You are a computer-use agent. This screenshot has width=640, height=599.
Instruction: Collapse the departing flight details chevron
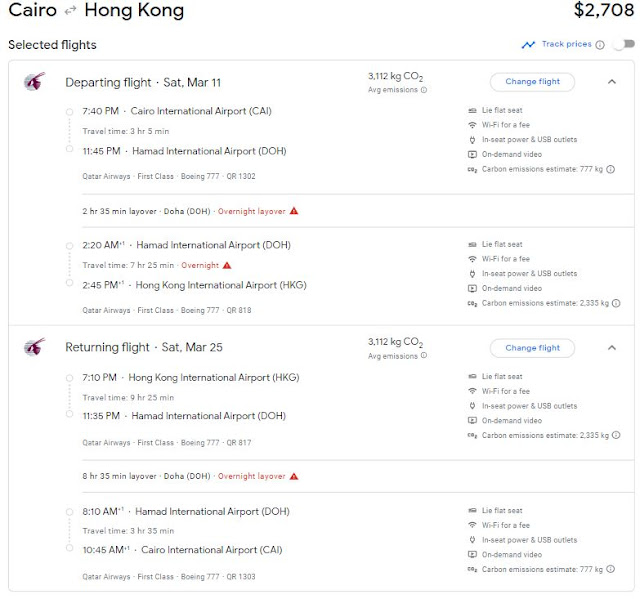pyautogui.click(x=611, y=82)
